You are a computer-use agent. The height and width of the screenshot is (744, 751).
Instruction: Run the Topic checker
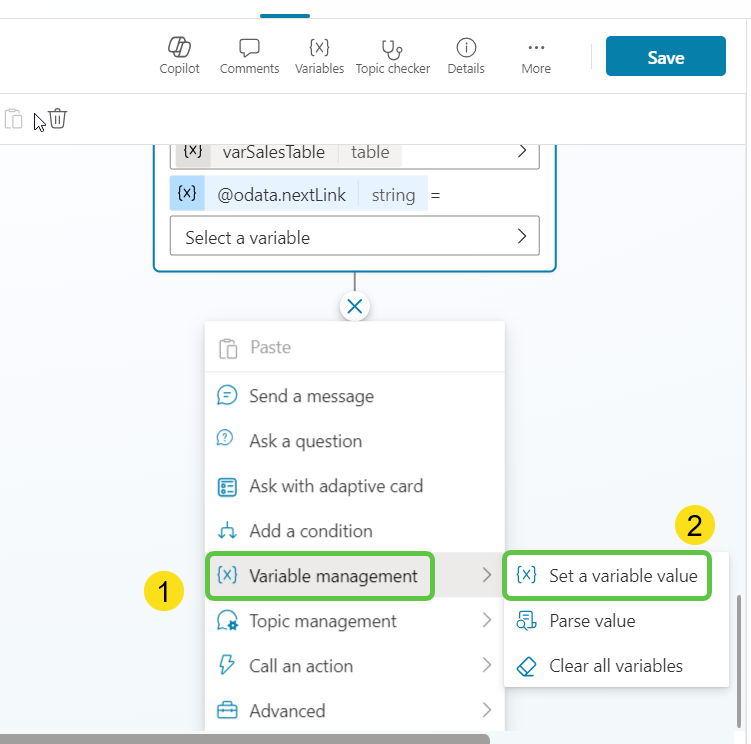pos(392,56)
